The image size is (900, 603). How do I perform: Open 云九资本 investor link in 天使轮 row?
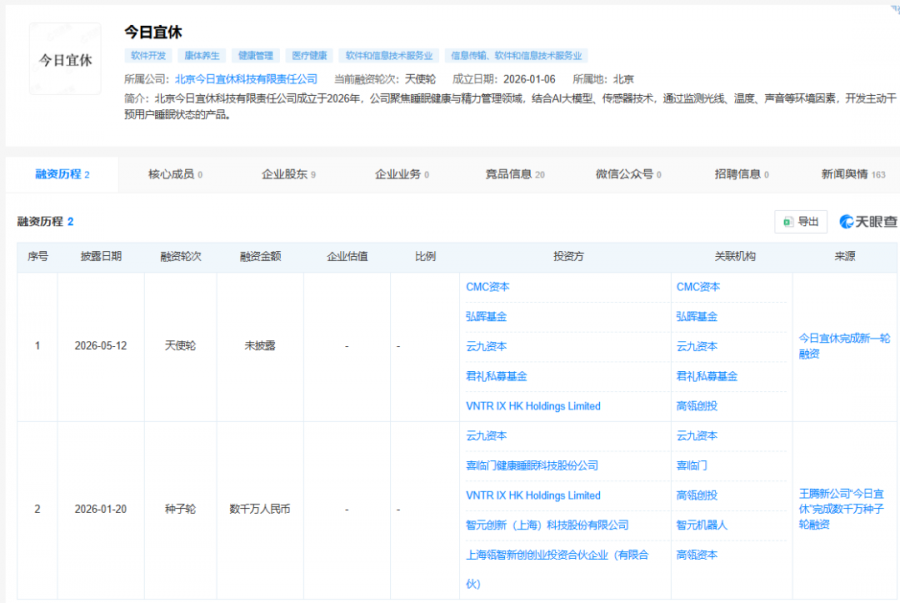point(486,347)
